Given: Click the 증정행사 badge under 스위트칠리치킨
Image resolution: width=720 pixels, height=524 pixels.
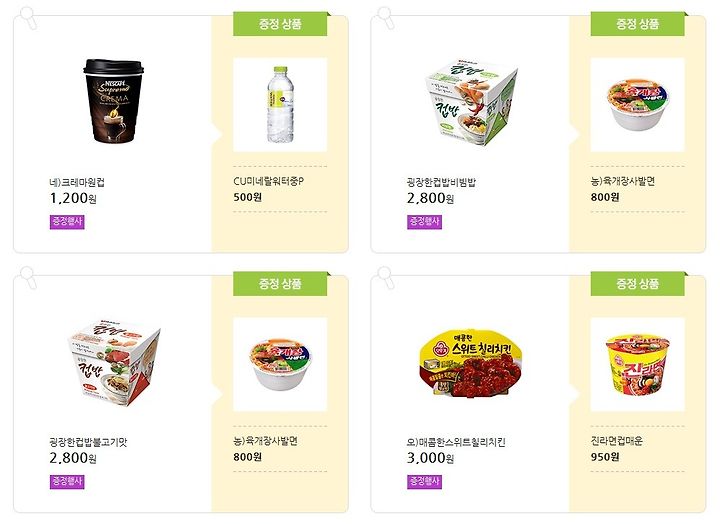Looking at the screenshot, I should pyautogui.click(x=424, y=482).
